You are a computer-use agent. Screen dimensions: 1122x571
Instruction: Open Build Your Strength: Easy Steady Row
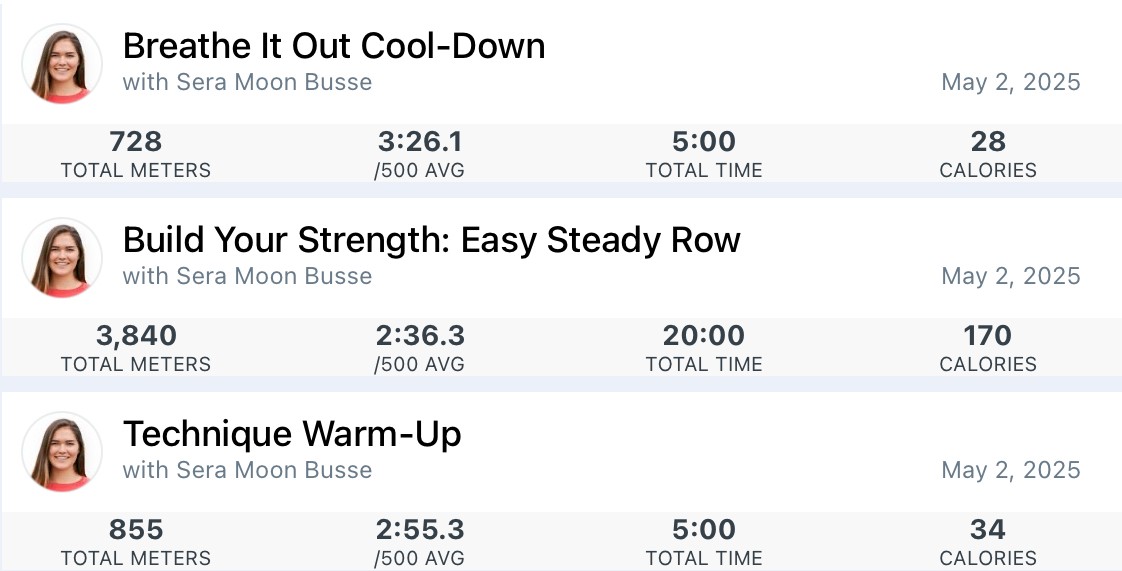pos(431,240)
